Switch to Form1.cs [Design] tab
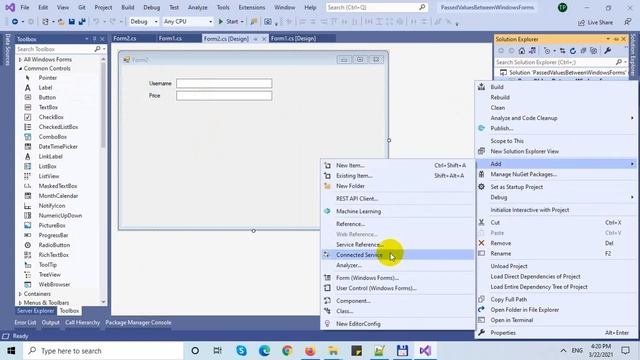This screenshot has width=640, height=360. 293,38
